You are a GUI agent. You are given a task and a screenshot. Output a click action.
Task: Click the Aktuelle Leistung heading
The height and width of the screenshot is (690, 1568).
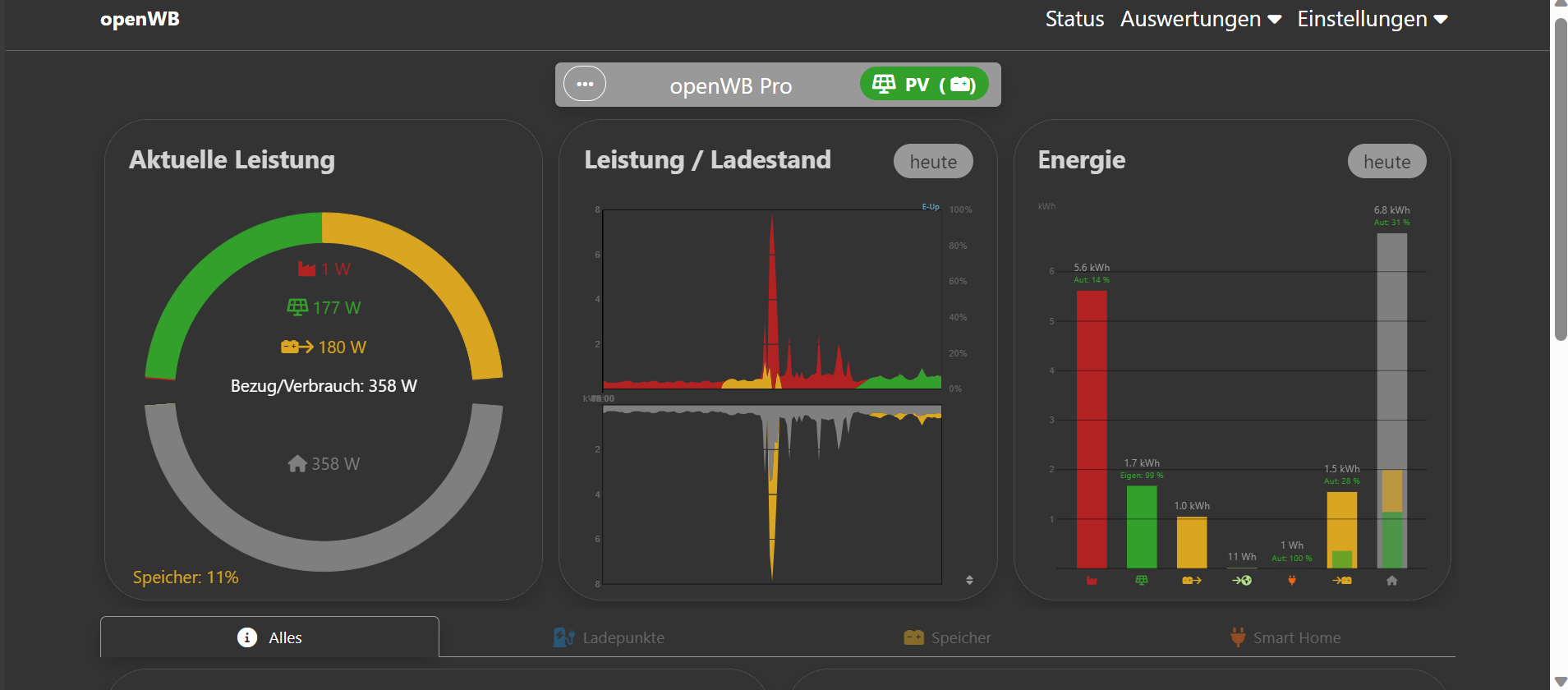point(232,159)
